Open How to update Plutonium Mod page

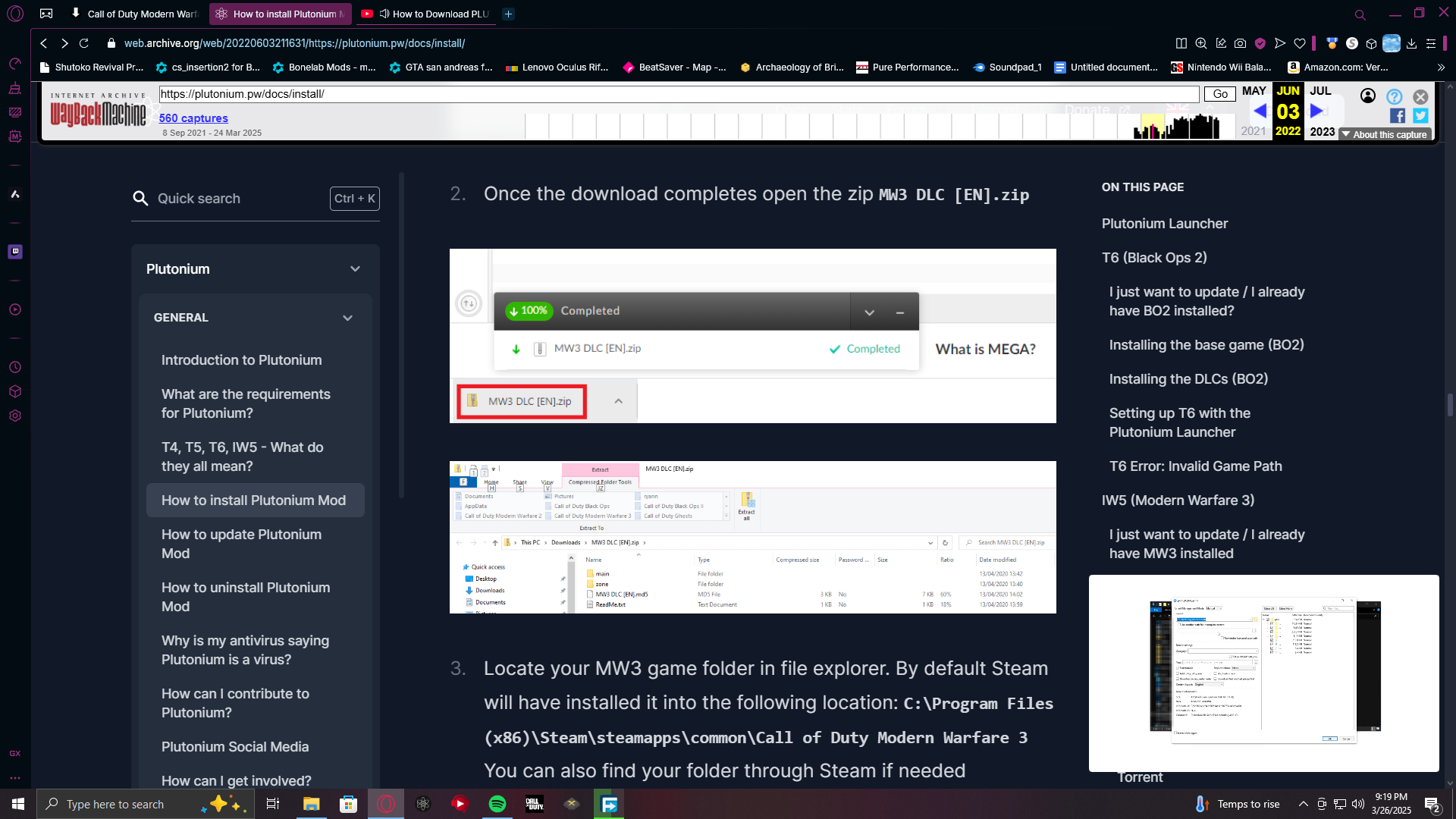click(241, 544)
